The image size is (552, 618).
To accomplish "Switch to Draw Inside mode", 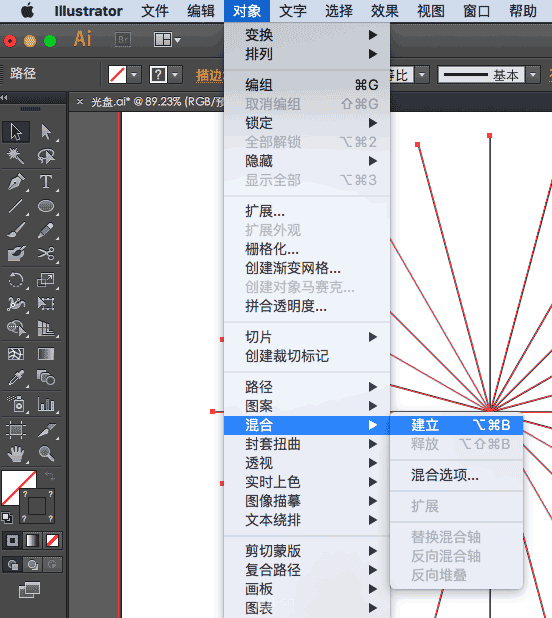I will pyautogui.click(x=52, y=565).
